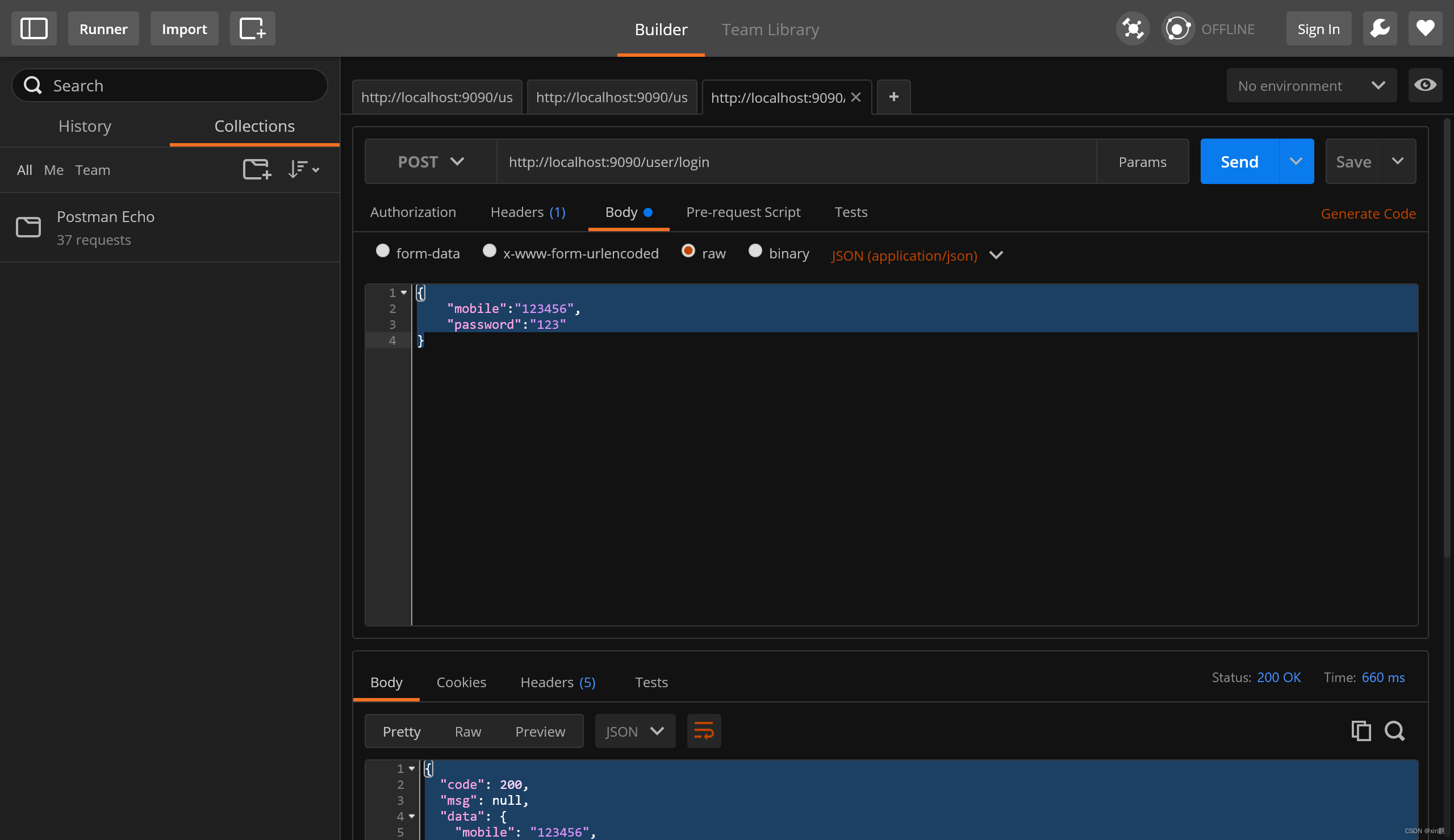Image resolution: width=1454 pixels, height=840 pixels.
Task: Select the binary body option
Action: (x=755, y=251)
